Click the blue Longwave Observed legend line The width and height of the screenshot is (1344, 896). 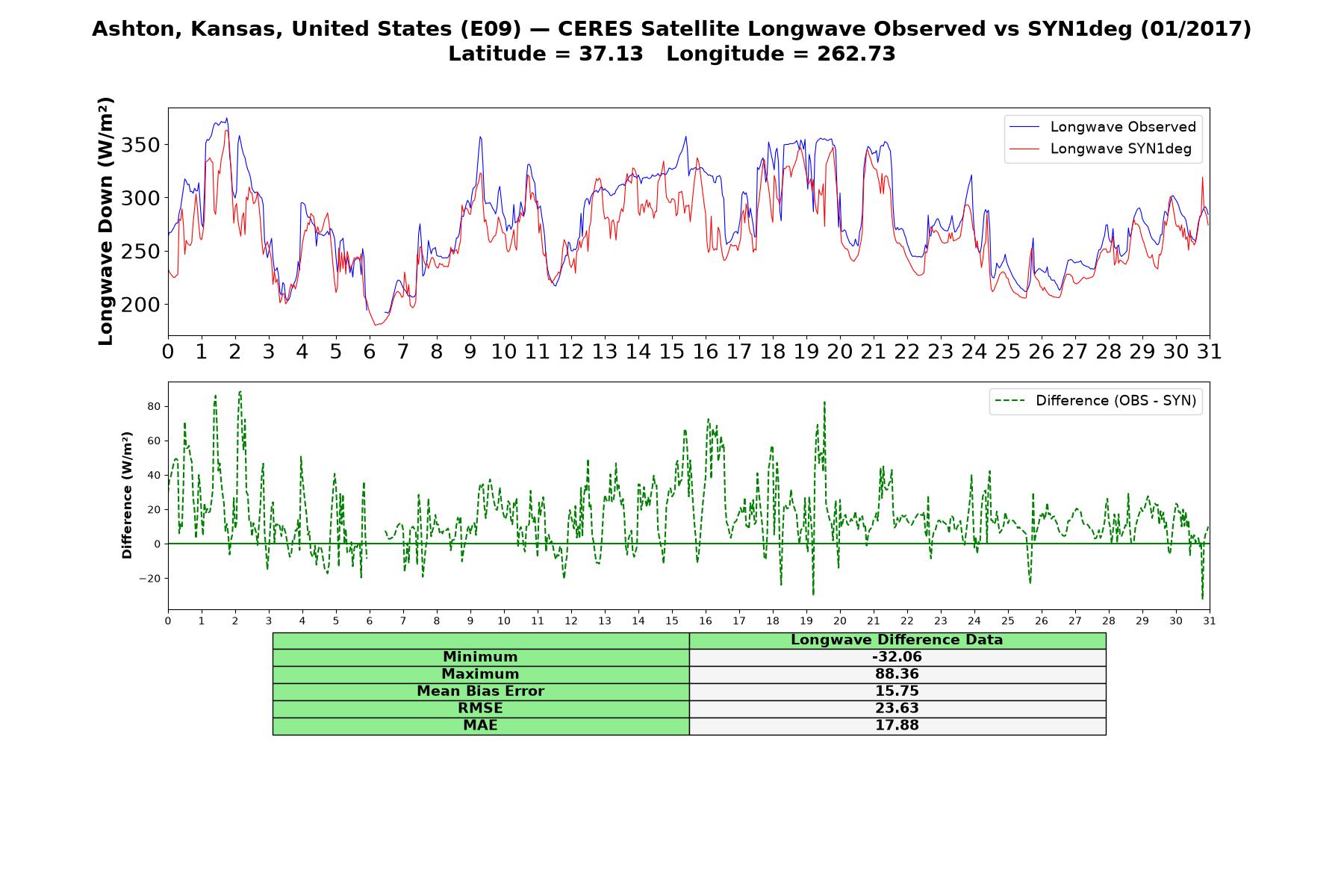[1024, 127]
